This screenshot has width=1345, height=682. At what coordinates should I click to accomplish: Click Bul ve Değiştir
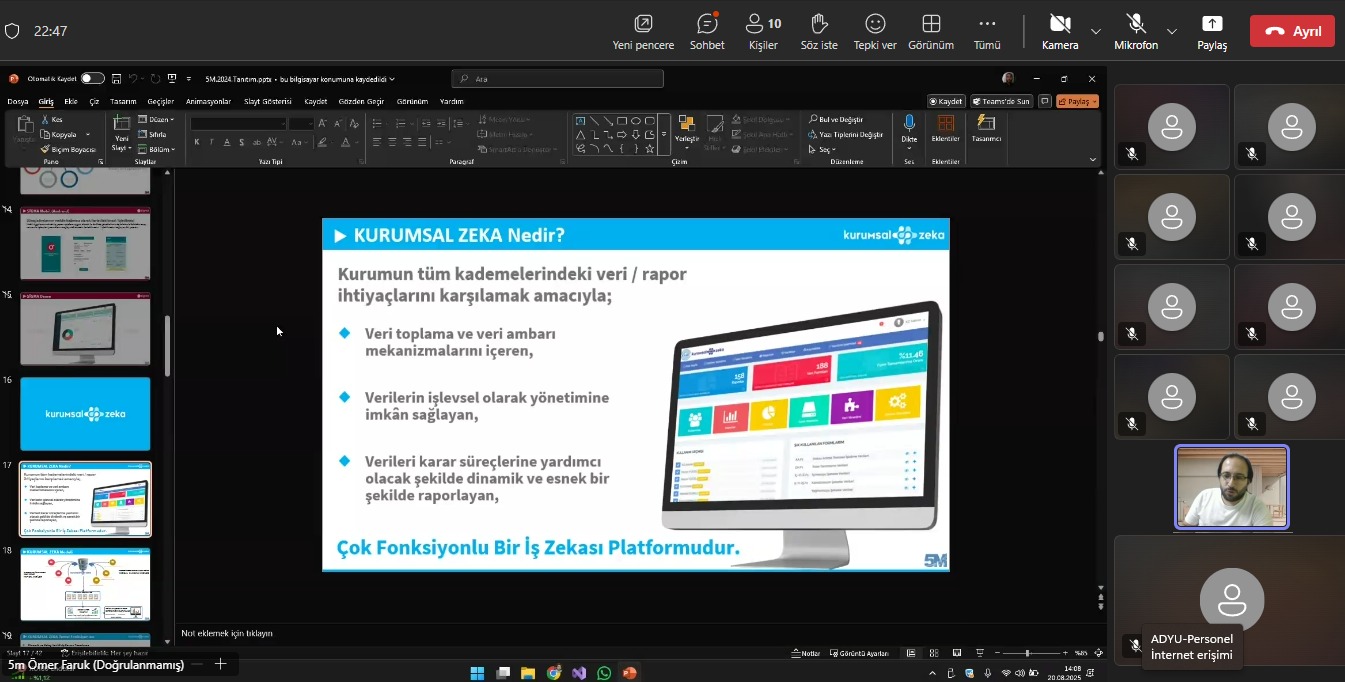point(835,119)
